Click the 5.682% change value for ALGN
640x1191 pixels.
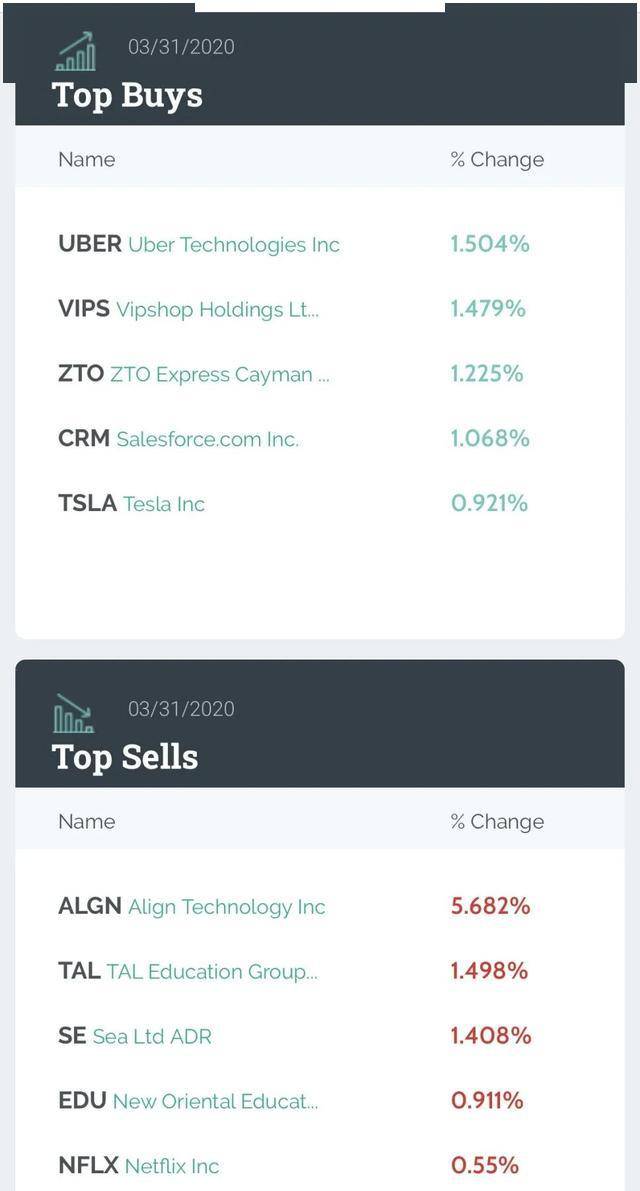tap(490, 907)
